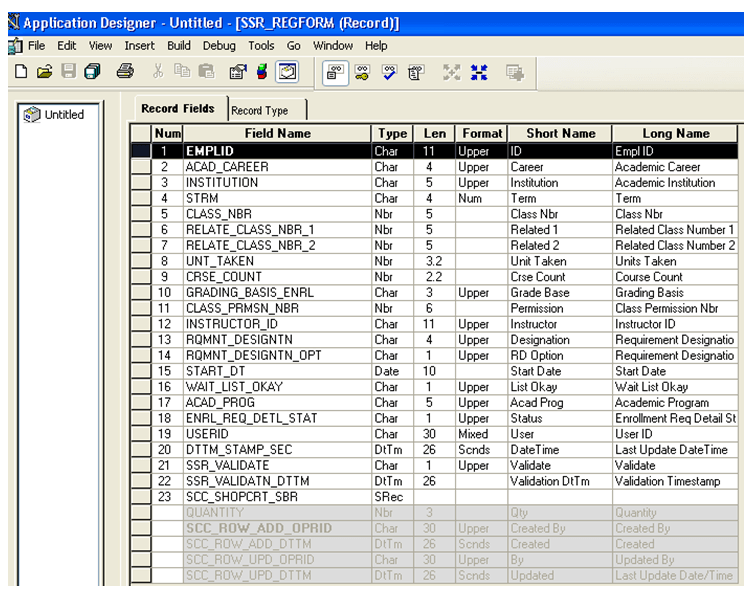Select the Untitled project tree item

(x=64, y=115)
